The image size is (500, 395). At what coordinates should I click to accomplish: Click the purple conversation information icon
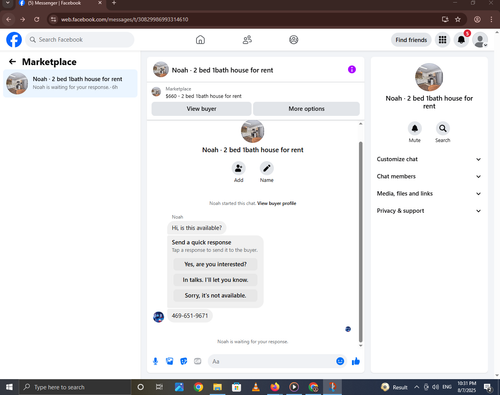tap(352, 69)
